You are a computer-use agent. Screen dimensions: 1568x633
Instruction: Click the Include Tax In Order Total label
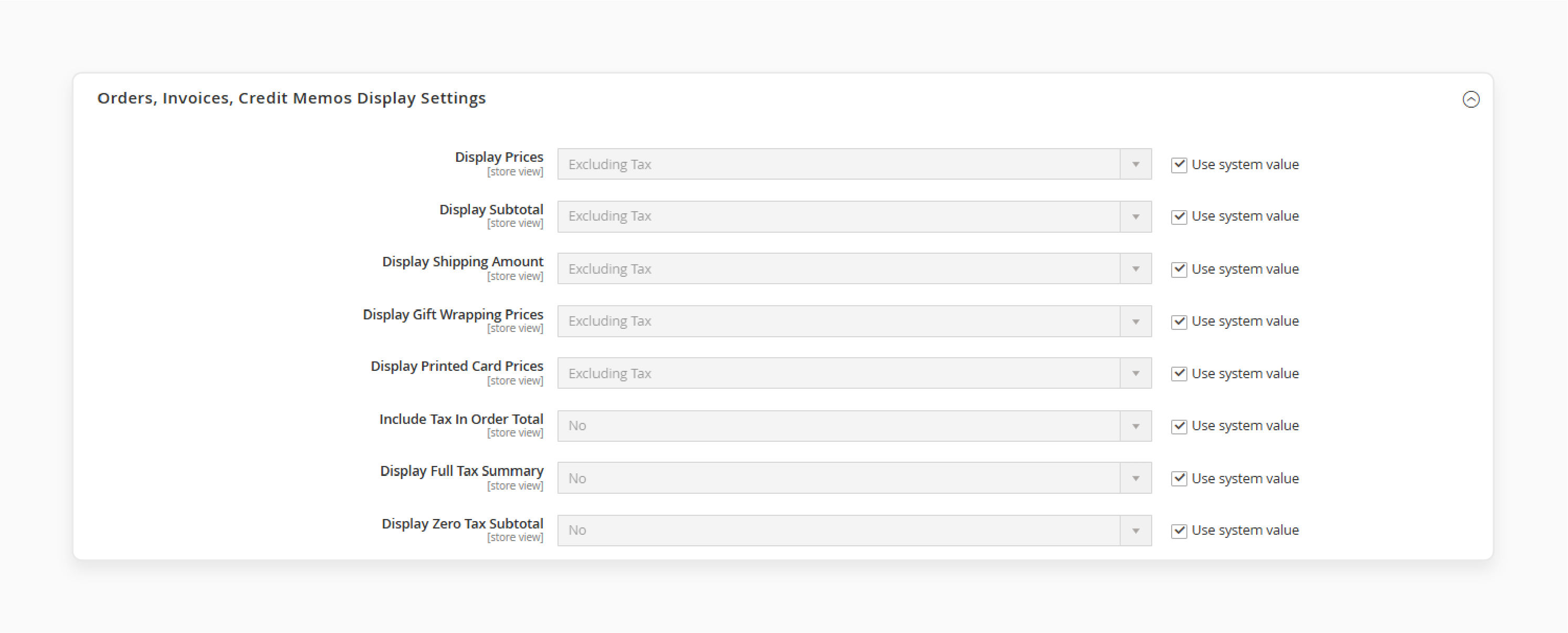461,419
